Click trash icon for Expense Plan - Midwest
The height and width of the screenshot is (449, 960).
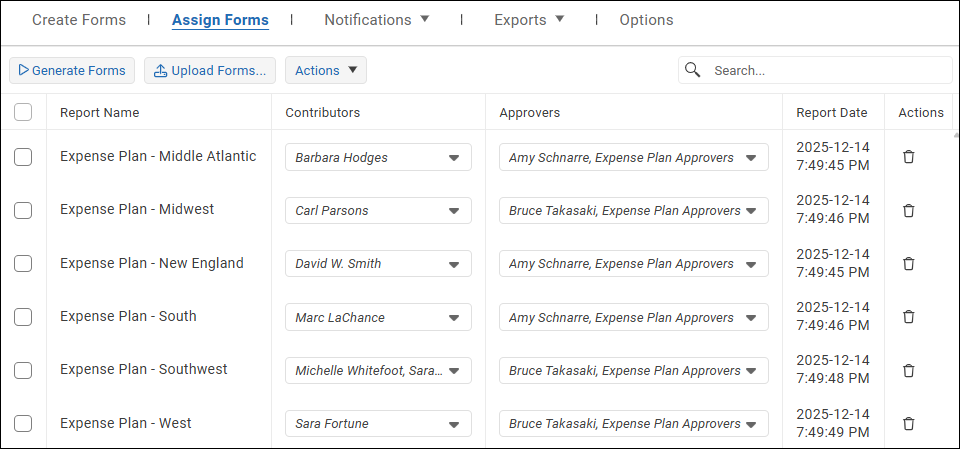(x=908, y=210)
